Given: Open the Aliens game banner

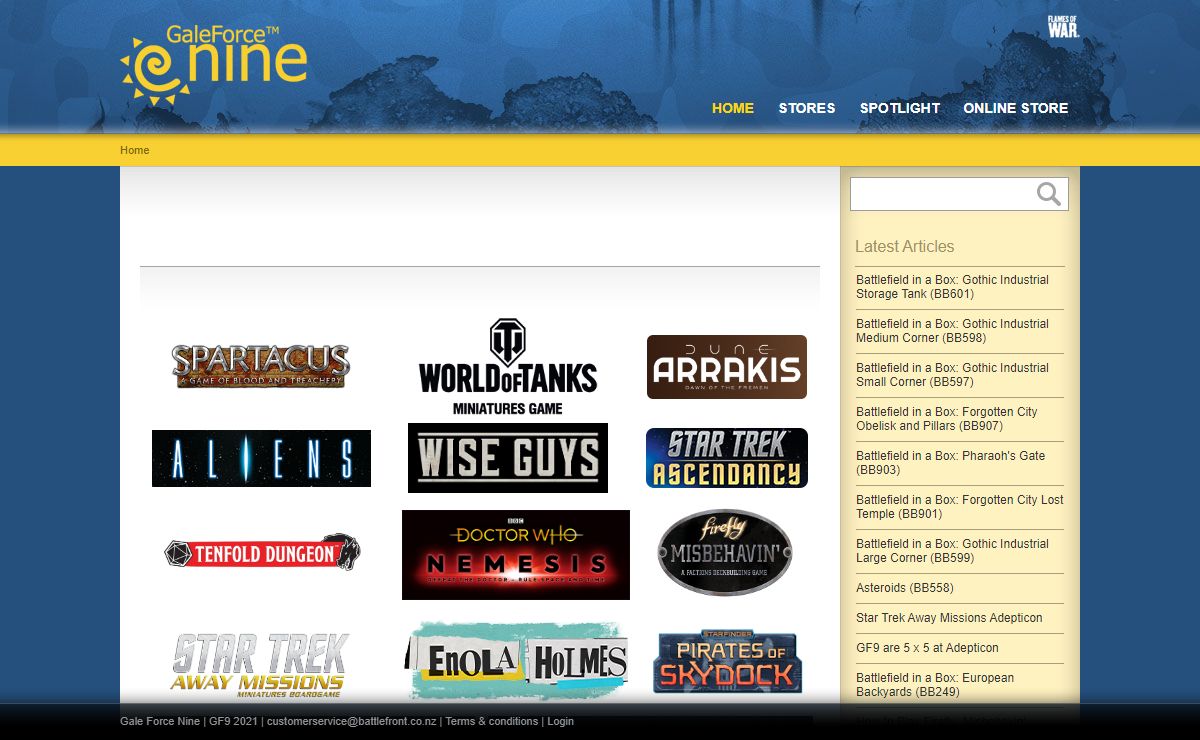Looking at the screenshot, I should pyautogui.click(x=261, y=459).
